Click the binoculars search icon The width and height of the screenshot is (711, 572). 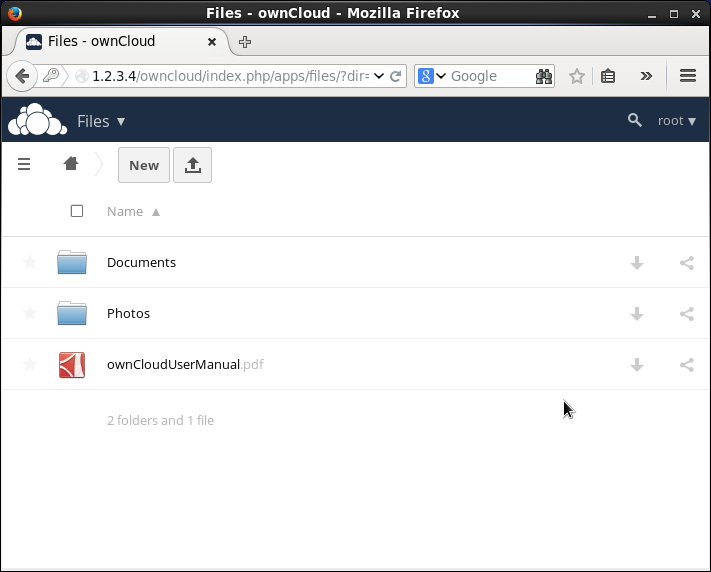(x=544, y=76)
